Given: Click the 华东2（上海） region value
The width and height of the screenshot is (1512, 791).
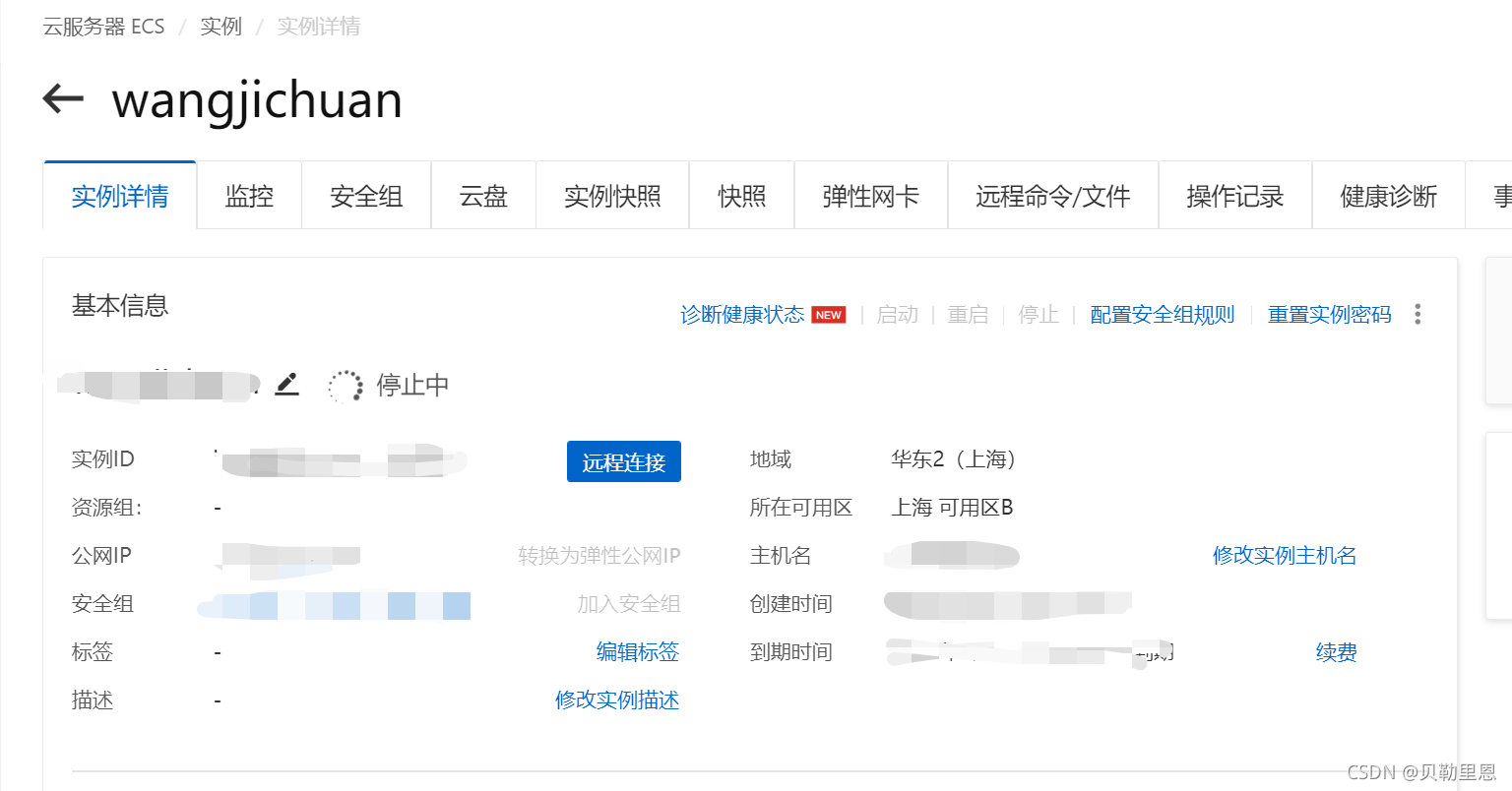Looking at the screenshot, I should 953,459.
